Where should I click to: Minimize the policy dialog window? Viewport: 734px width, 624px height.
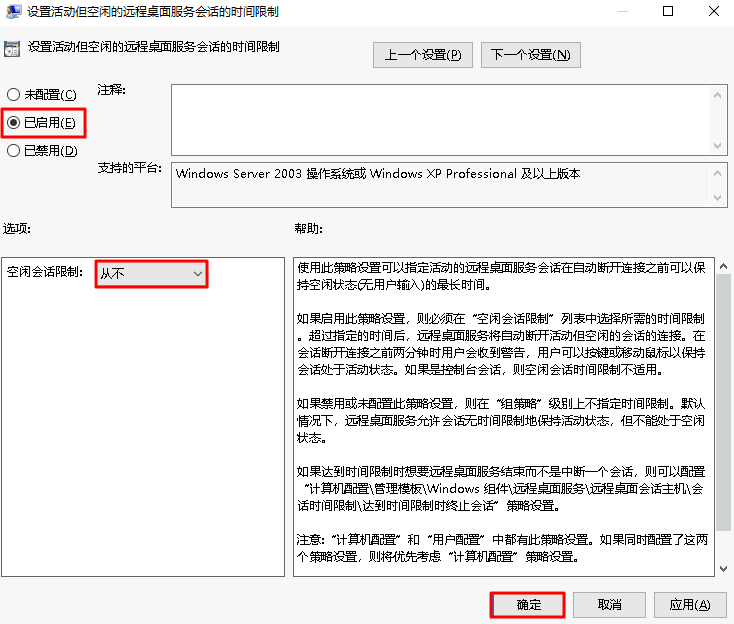[623, 11]
